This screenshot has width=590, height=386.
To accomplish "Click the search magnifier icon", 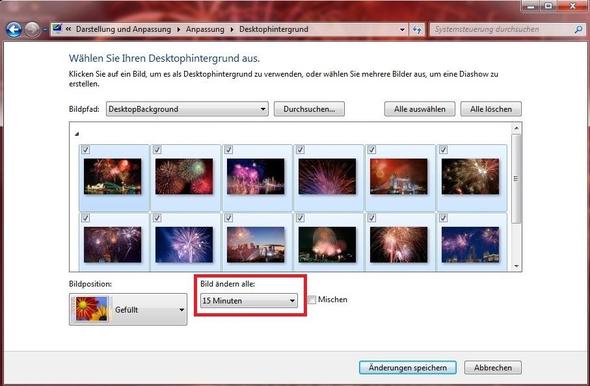I will pyautogui.click(x=578, y=29).
